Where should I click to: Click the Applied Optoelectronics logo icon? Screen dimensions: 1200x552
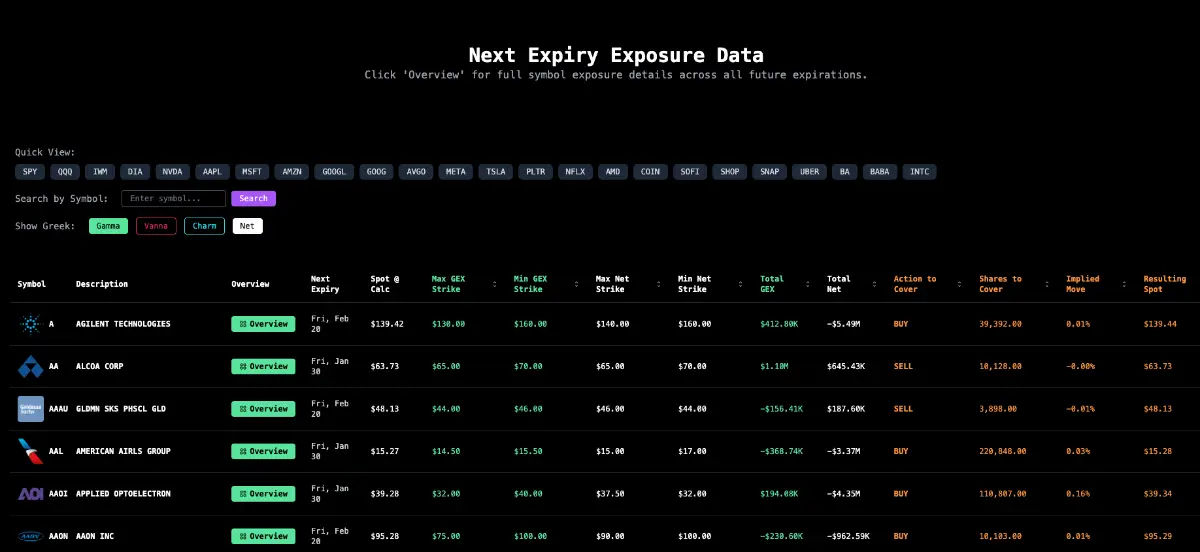pos(30,494)
